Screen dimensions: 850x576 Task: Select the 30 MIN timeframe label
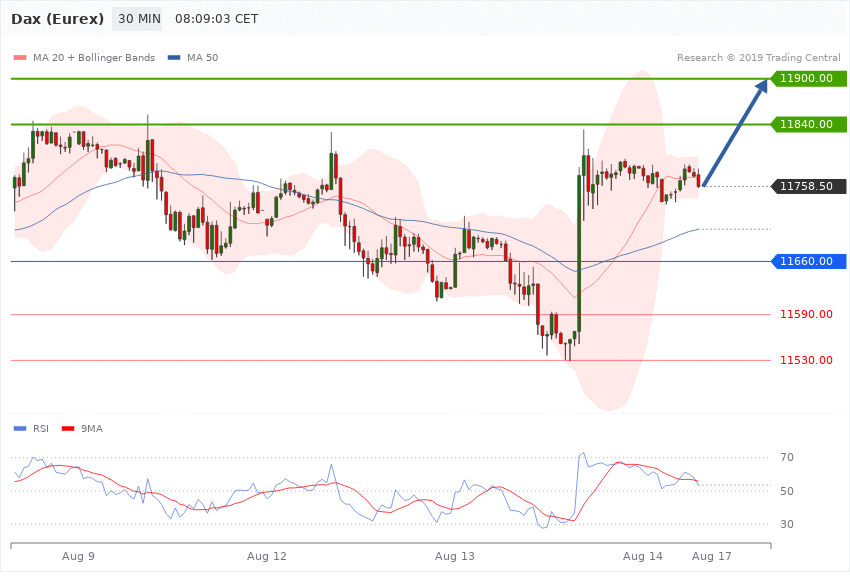pos(137,19)
